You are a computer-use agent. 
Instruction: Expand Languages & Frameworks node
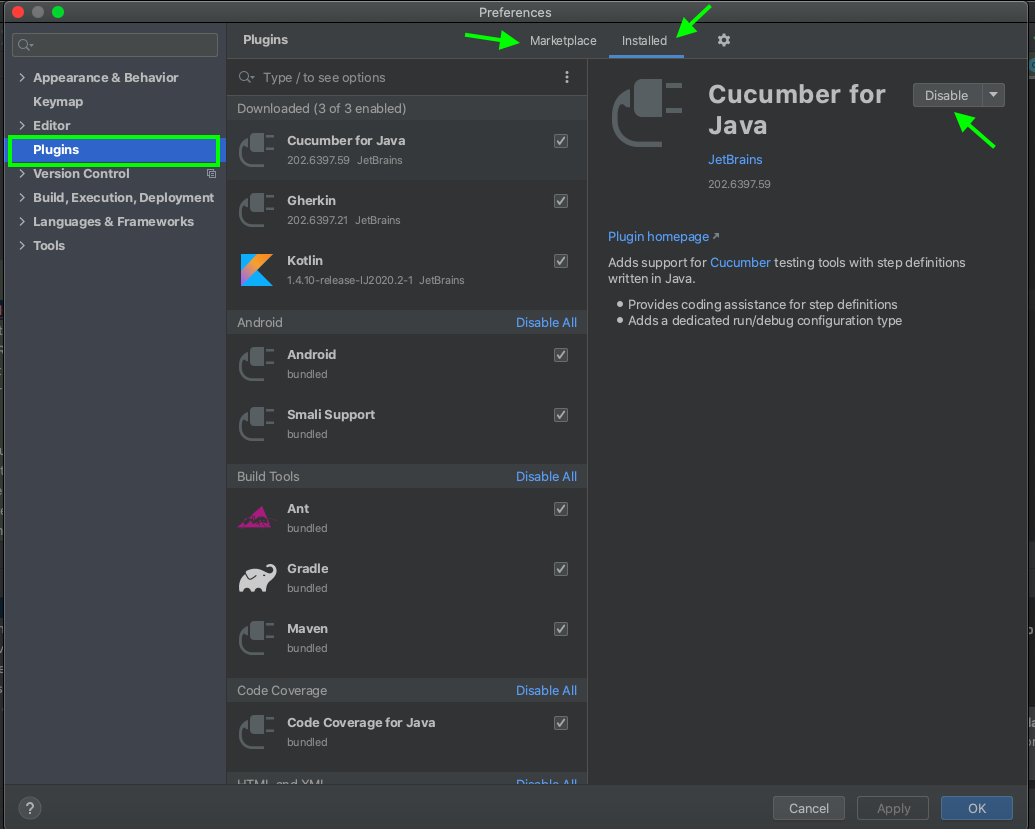tap(22, 221)
